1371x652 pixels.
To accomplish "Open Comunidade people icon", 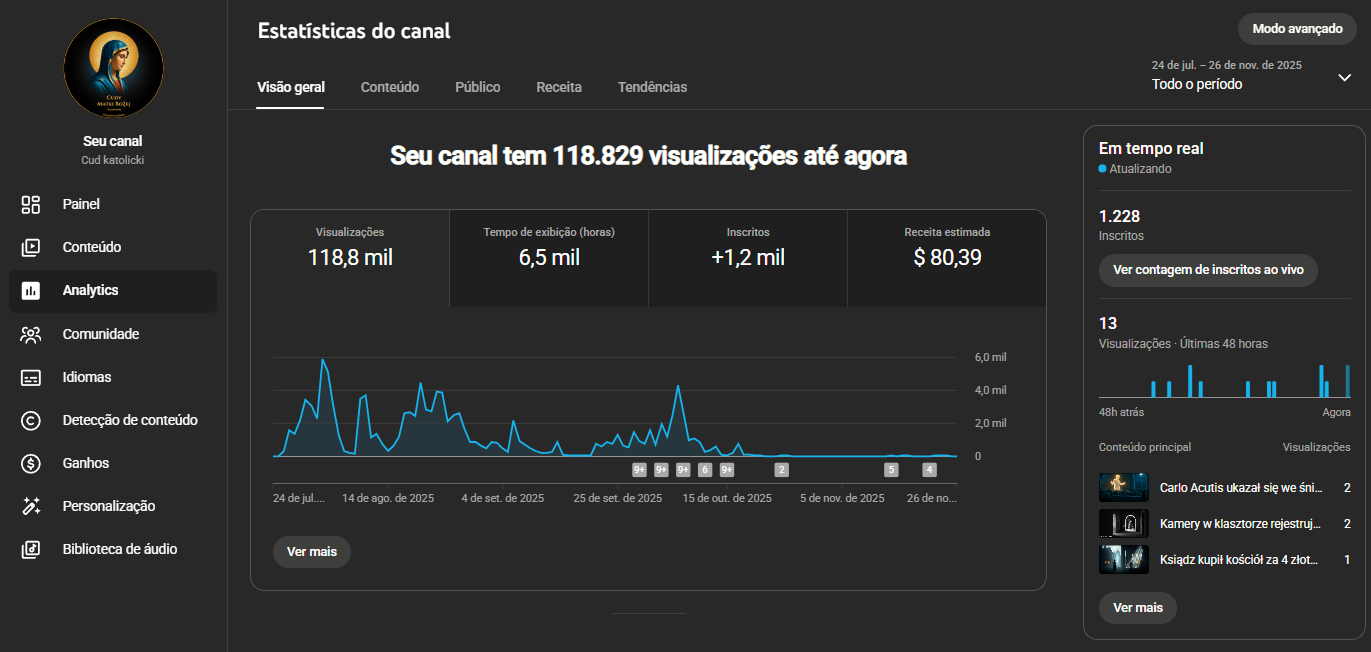I will coord(30,334).
